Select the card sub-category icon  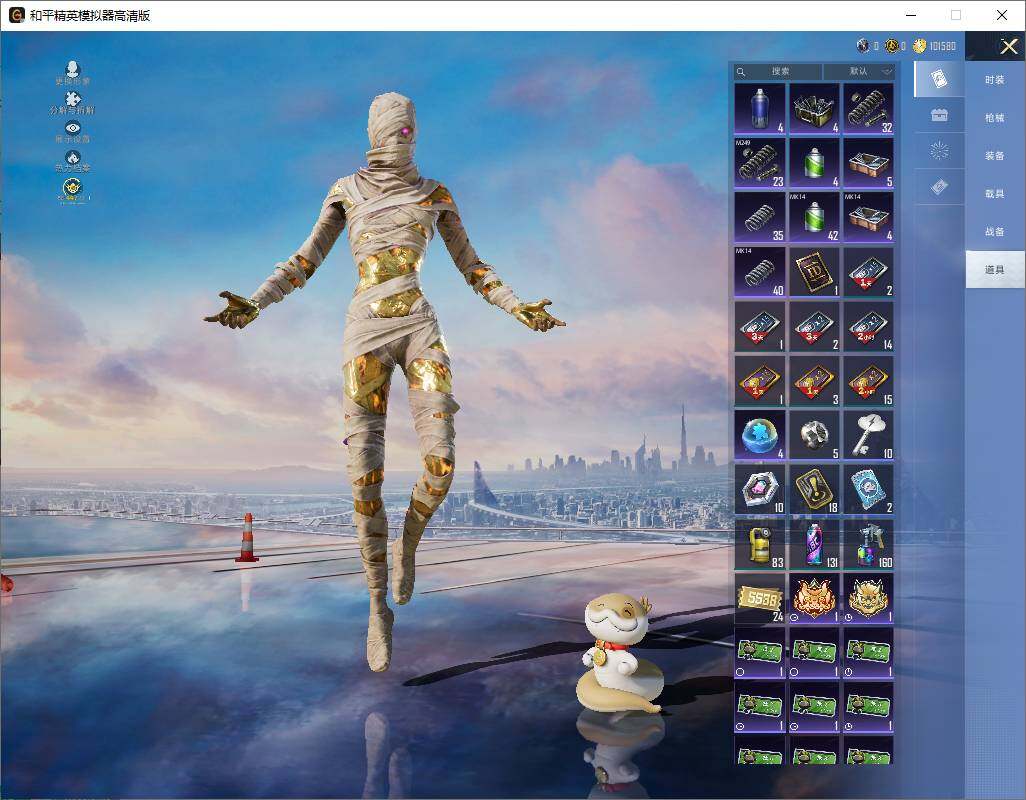point(939,79)
